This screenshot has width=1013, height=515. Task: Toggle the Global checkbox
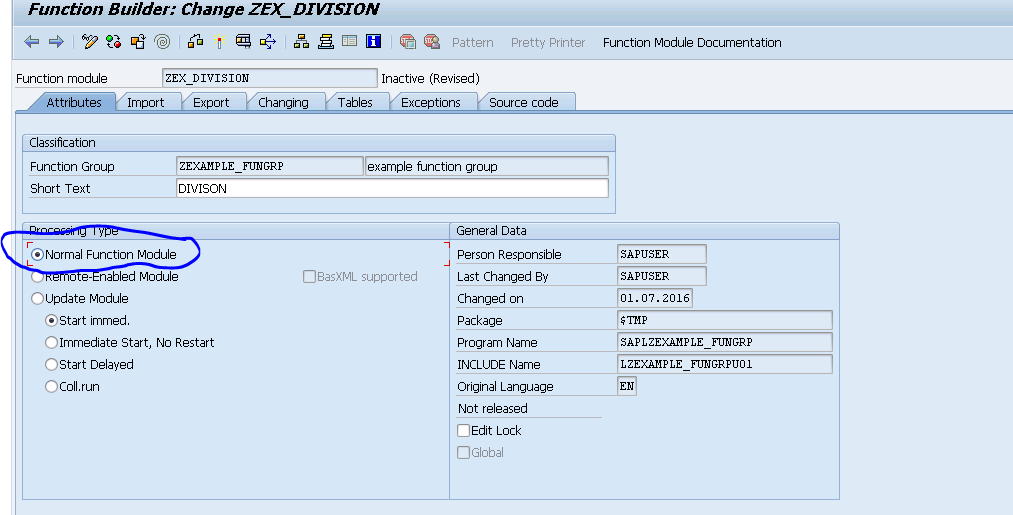point(463,452)
